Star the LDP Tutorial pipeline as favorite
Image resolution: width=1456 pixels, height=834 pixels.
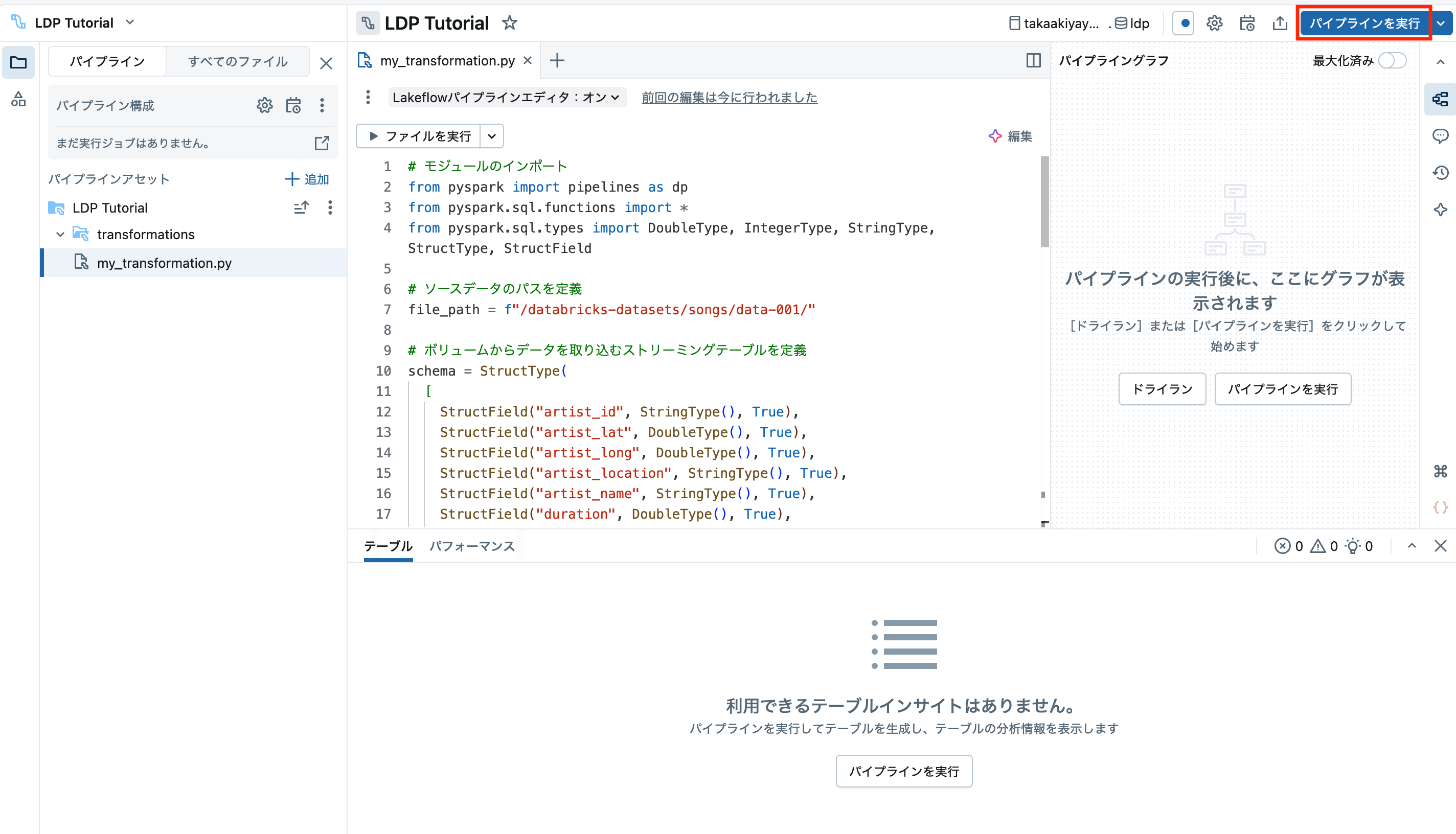[x=509, y=23]
